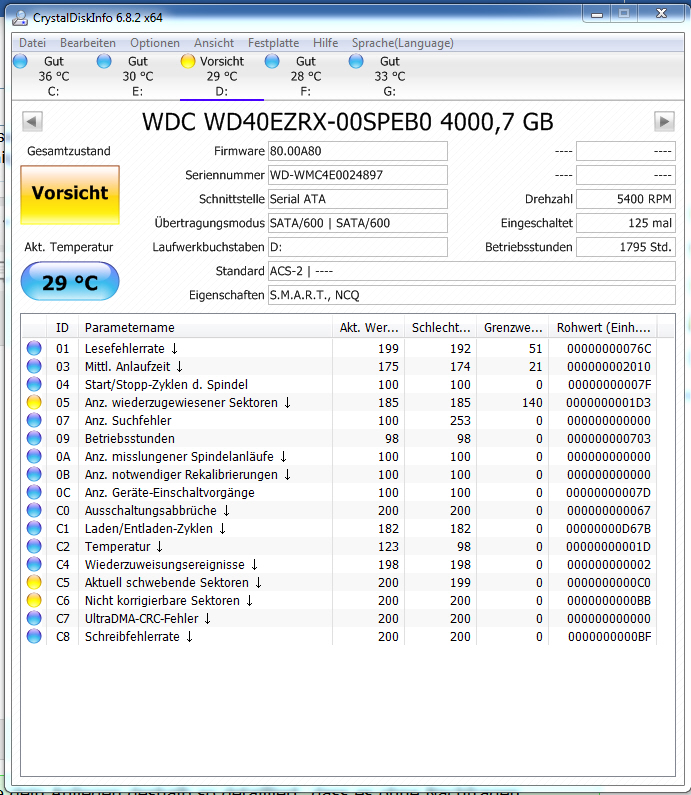Open the Bearbeiten menu

click(88, 43)
